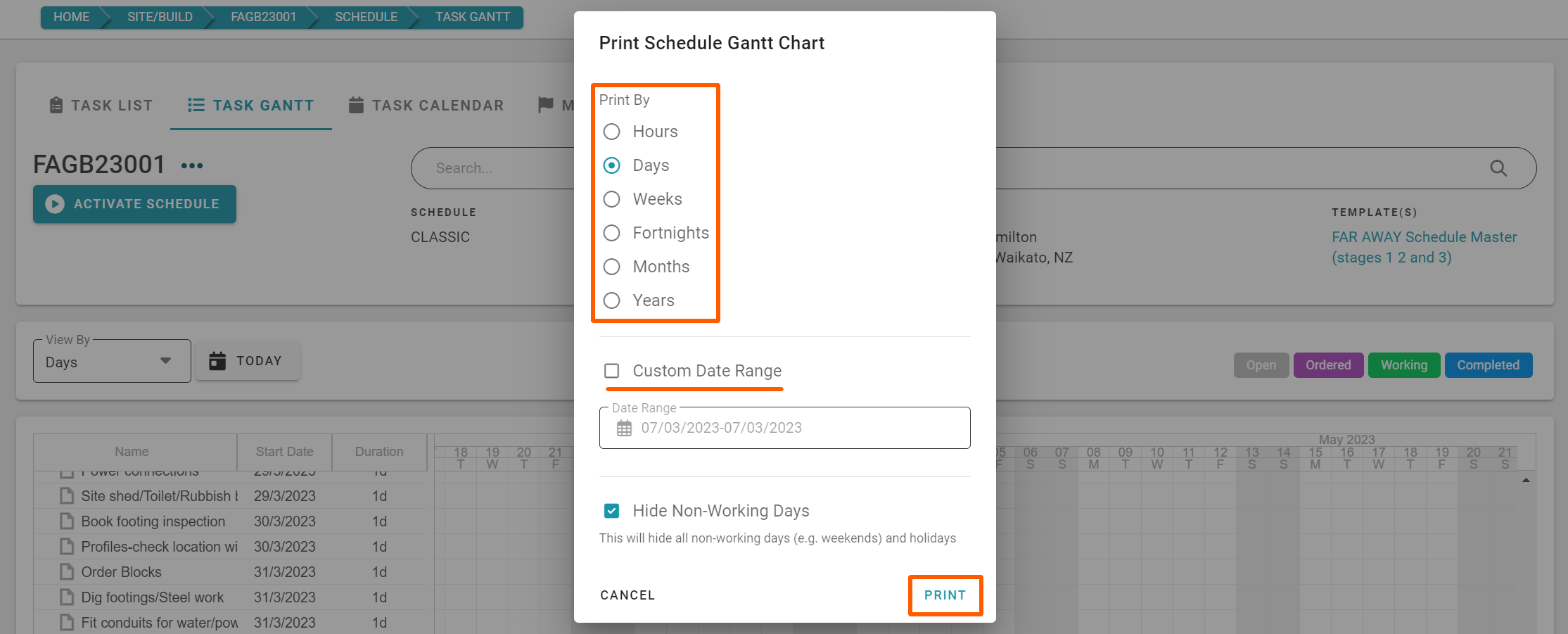Image resolution: width=1568 pixels, height=634 pixels.
Task: Click the document icon beside Order Blocks
Action: (x=67, y=572)
